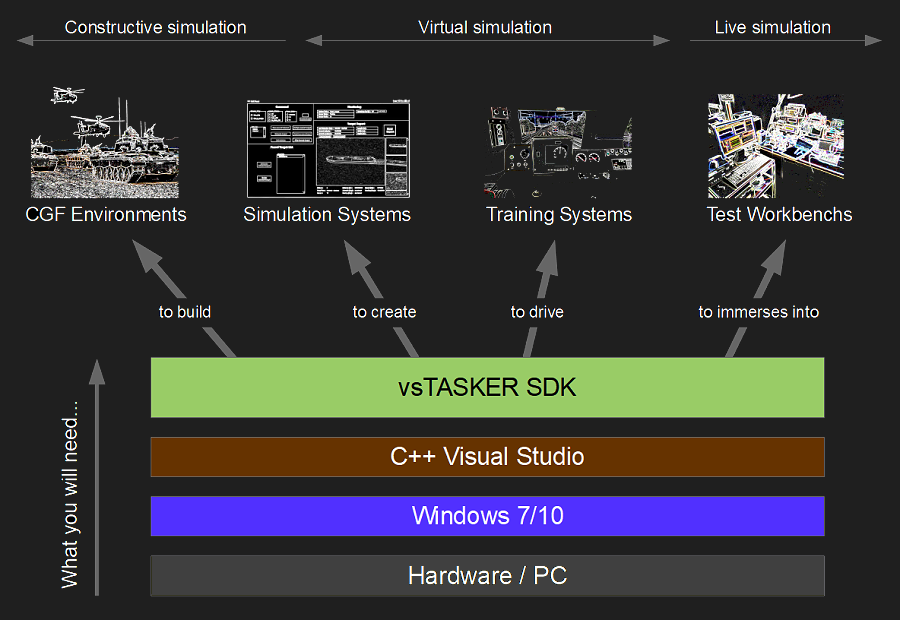Click the Live simulation heading

(x=772, y=27)
